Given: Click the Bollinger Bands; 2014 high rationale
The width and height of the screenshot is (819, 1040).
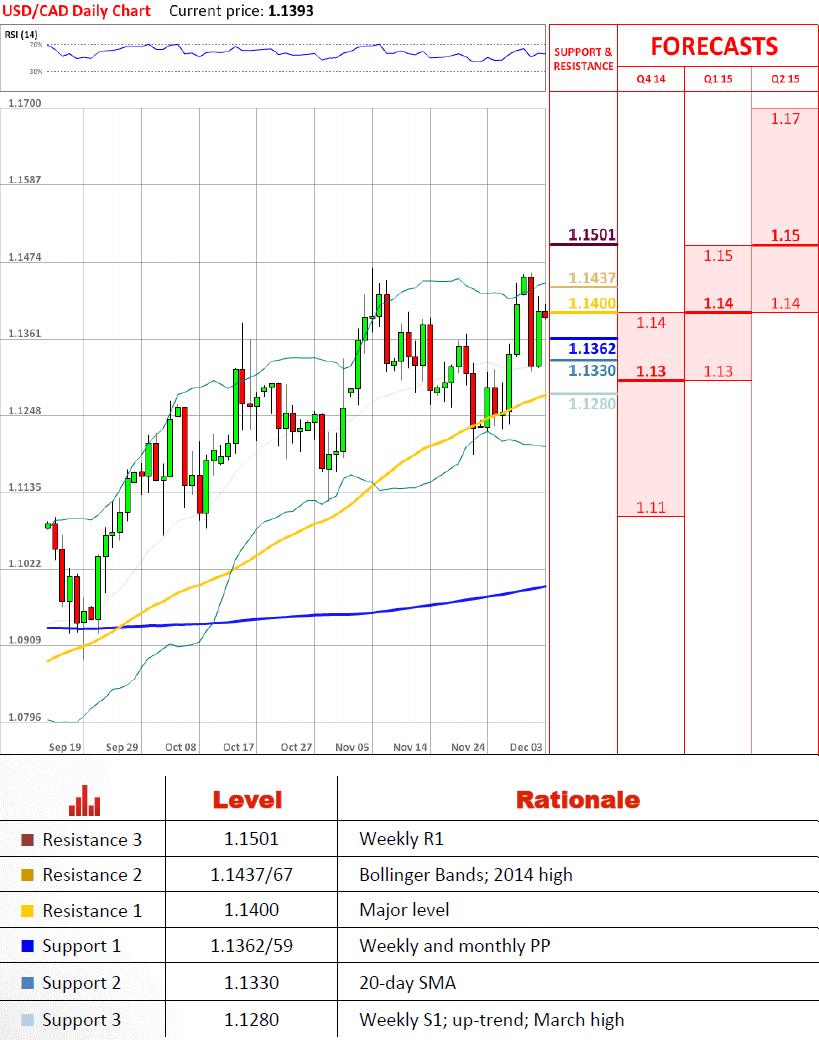Looking at the screenshot, I should [x=466, y=875].
